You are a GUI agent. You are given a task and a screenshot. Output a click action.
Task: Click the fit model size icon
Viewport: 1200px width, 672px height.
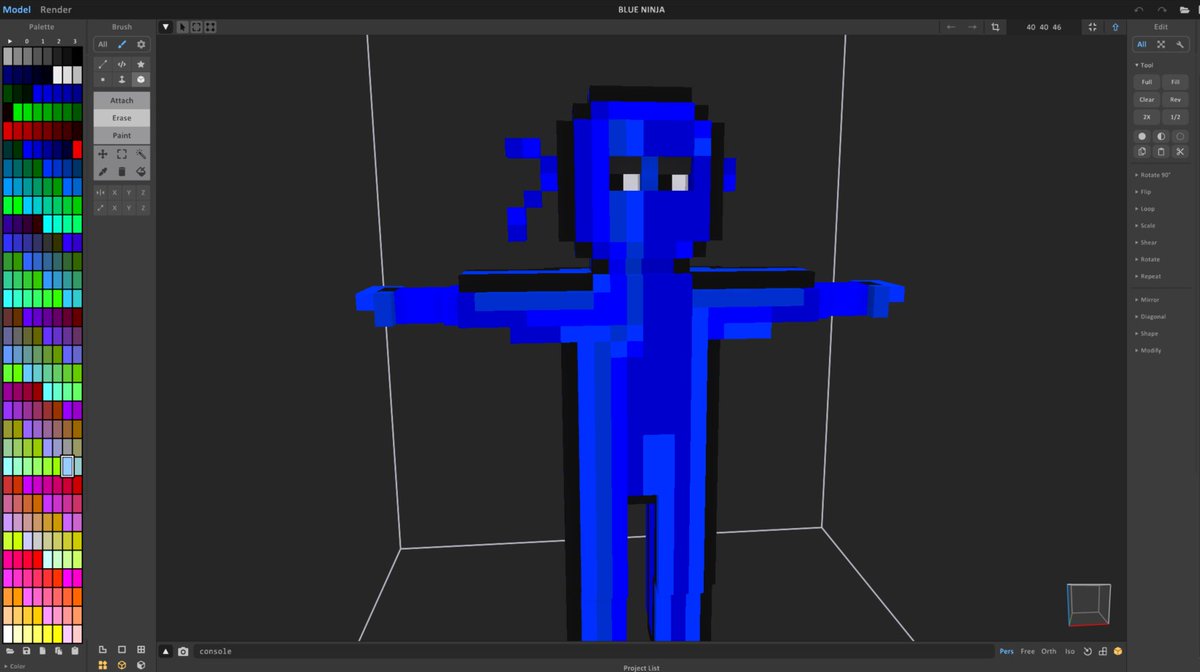coord(1092,27)
